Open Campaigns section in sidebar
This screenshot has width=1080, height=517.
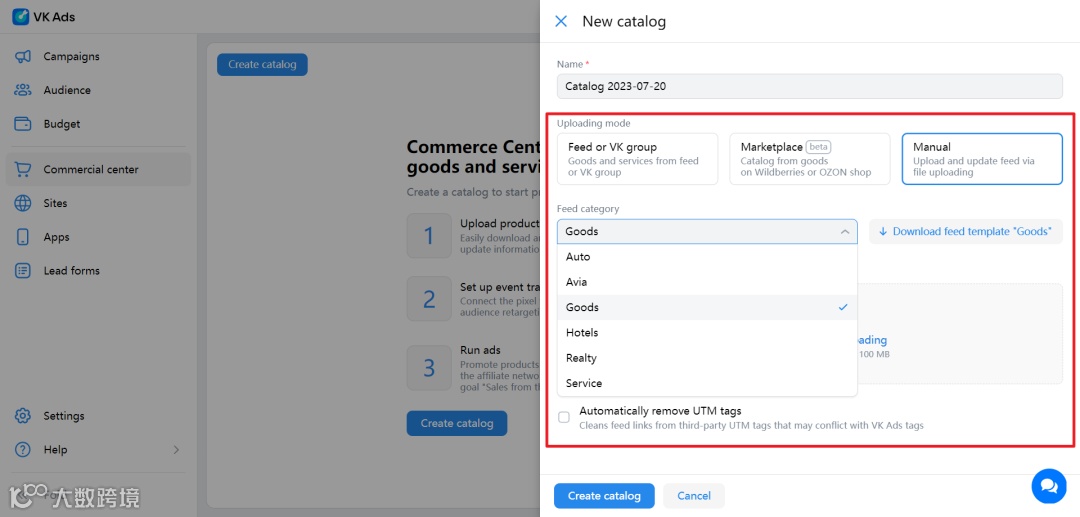click(98, 56)
